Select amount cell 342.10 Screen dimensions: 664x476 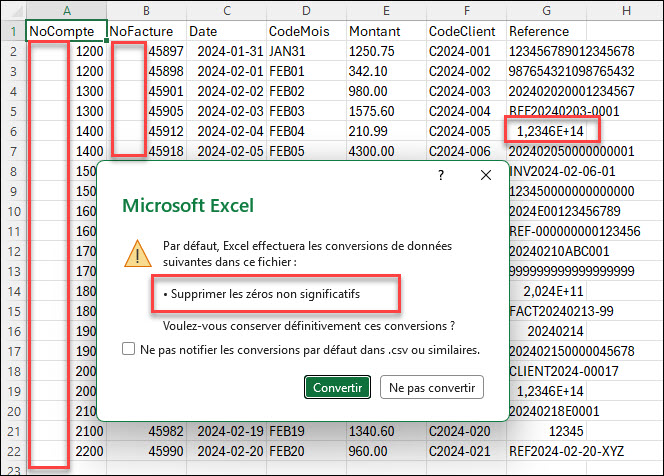pos(386,71)
